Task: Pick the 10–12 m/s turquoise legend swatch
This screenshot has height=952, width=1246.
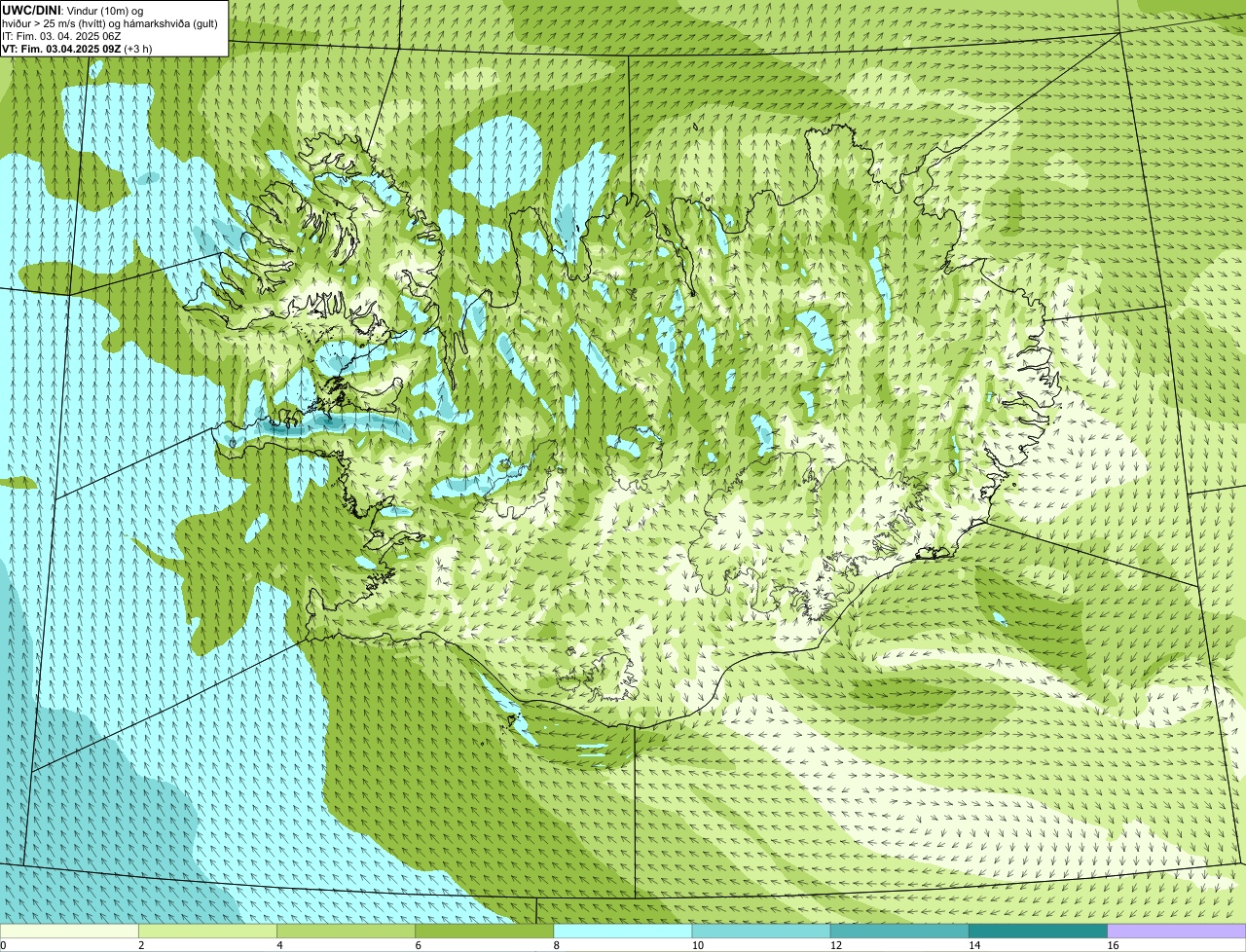Action: 761,932
